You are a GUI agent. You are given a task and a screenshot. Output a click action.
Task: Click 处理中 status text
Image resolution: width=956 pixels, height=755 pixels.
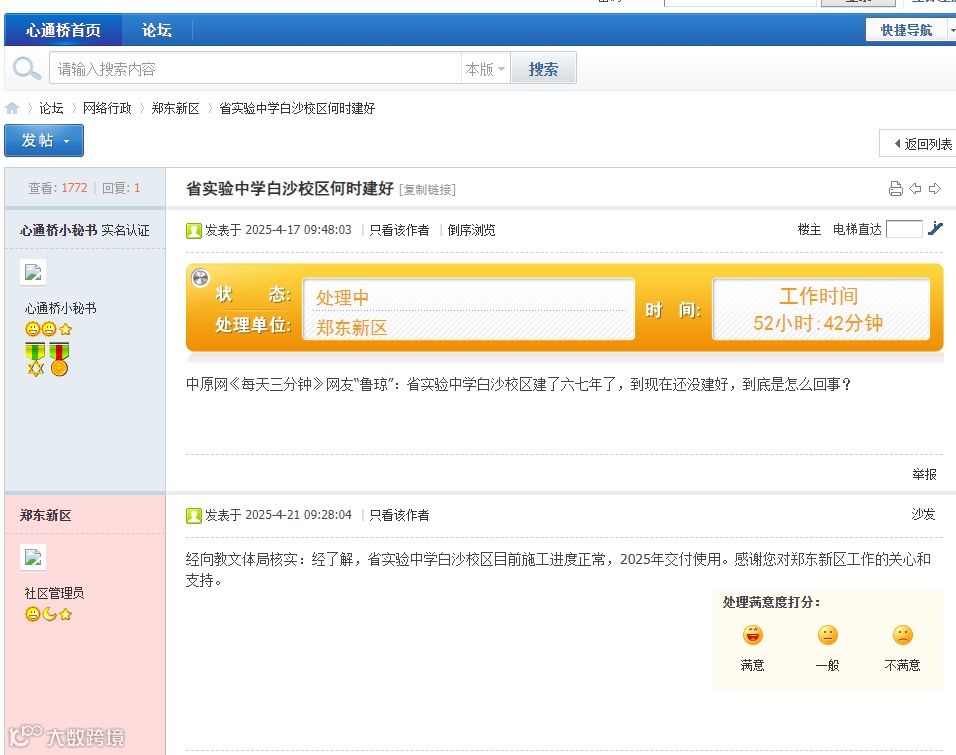(x=342, y=298)
